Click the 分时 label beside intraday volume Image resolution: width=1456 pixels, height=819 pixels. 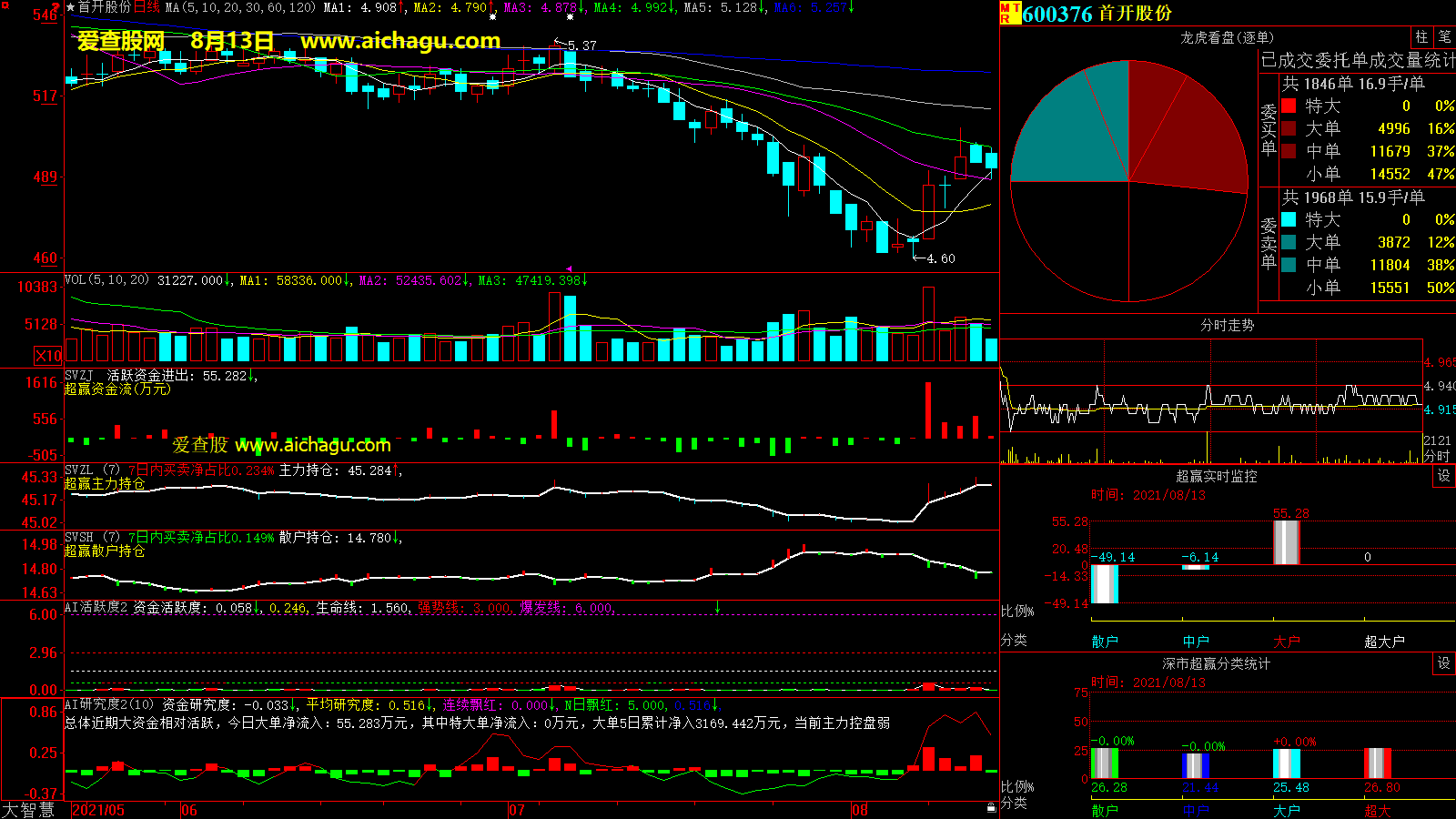1436,455
